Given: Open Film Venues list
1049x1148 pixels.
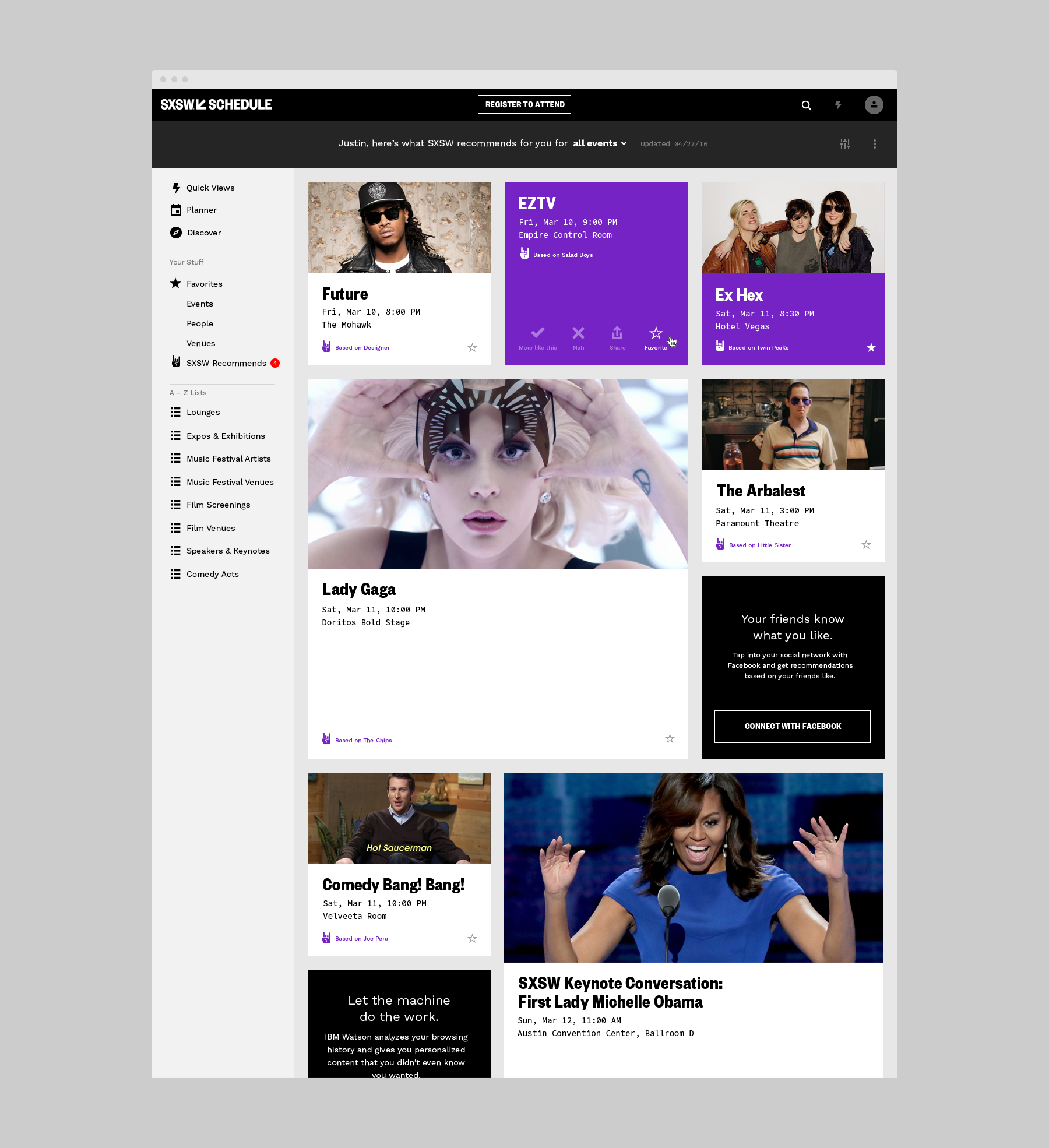Looking at the screenshot, I should coord(211,529).
